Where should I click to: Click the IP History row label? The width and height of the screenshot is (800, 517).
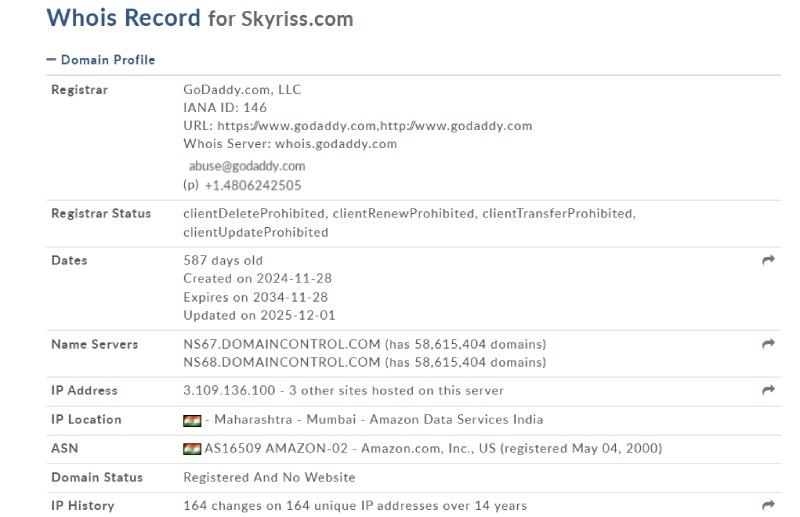pos(83,506)
